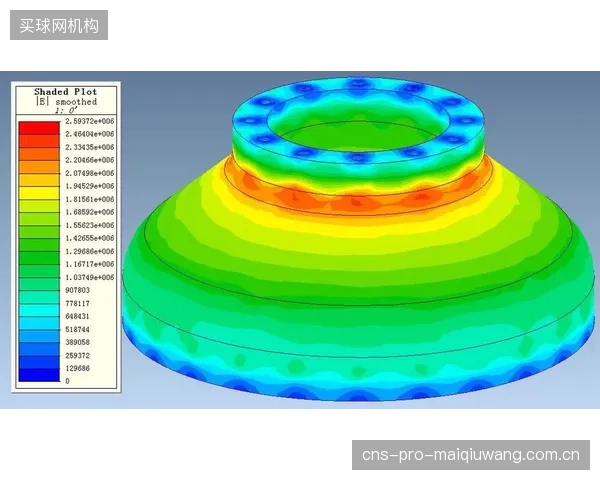Viewport: 600px width, 480px height.
Task: Click the 3D field-shaded model in the viewport
Action: pyautogui.click(x=358, y=239)
